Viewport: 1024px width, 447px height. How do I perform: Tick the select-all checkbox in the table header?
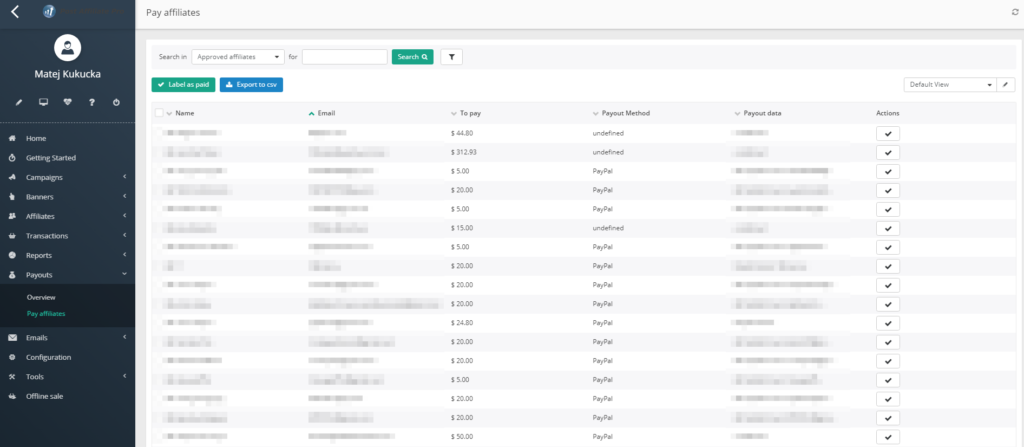159,113
